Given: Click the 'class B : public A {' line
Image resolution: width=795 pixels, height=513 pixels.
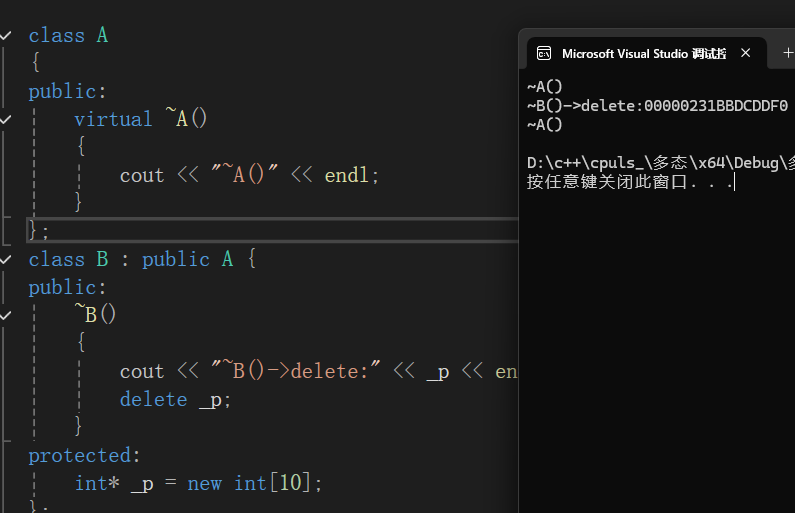Looking at the screenshot, I should point(142,259).
